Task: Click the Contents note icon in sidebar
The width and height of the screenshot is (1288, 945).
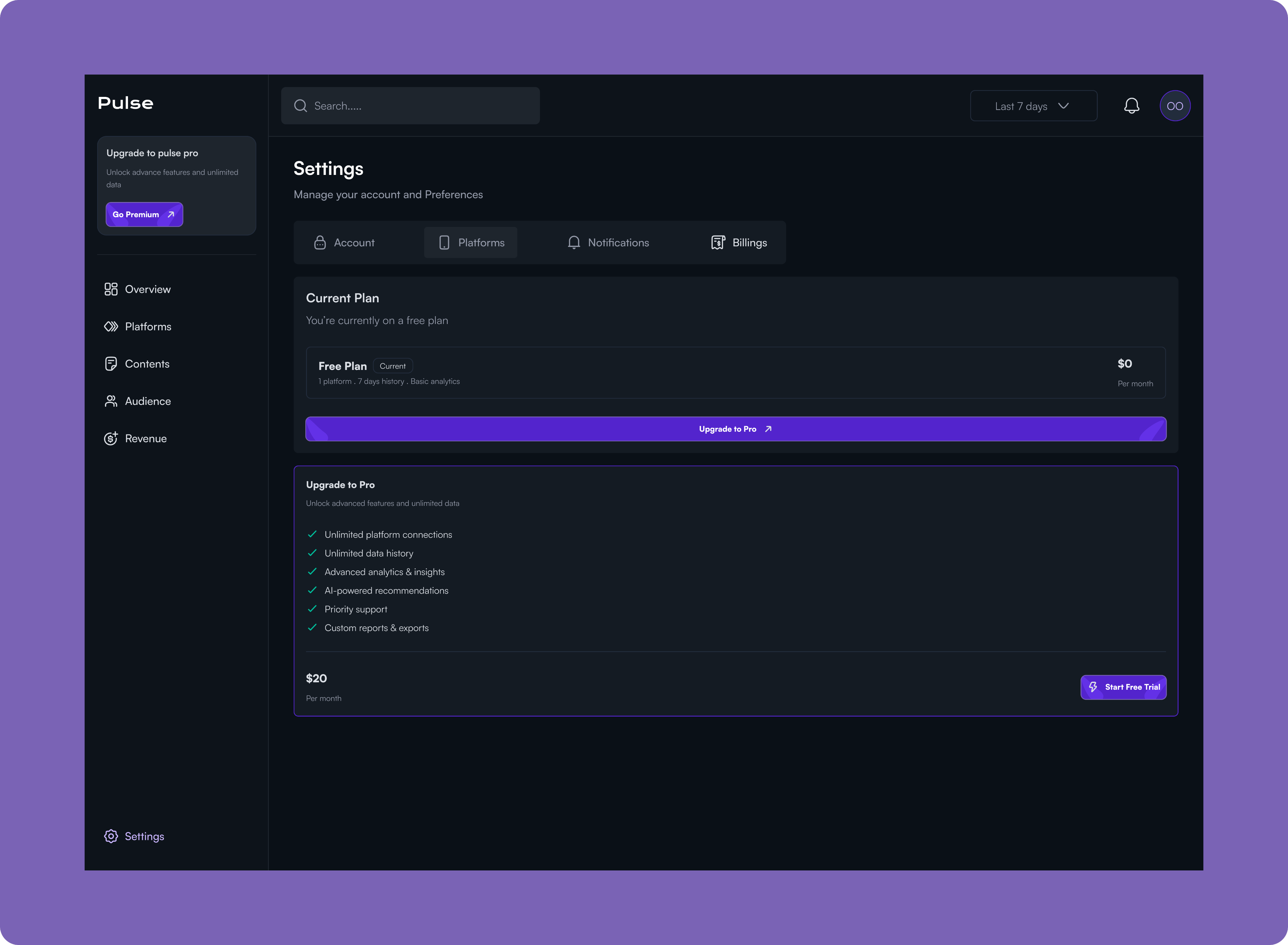Action: click(111, 364)
